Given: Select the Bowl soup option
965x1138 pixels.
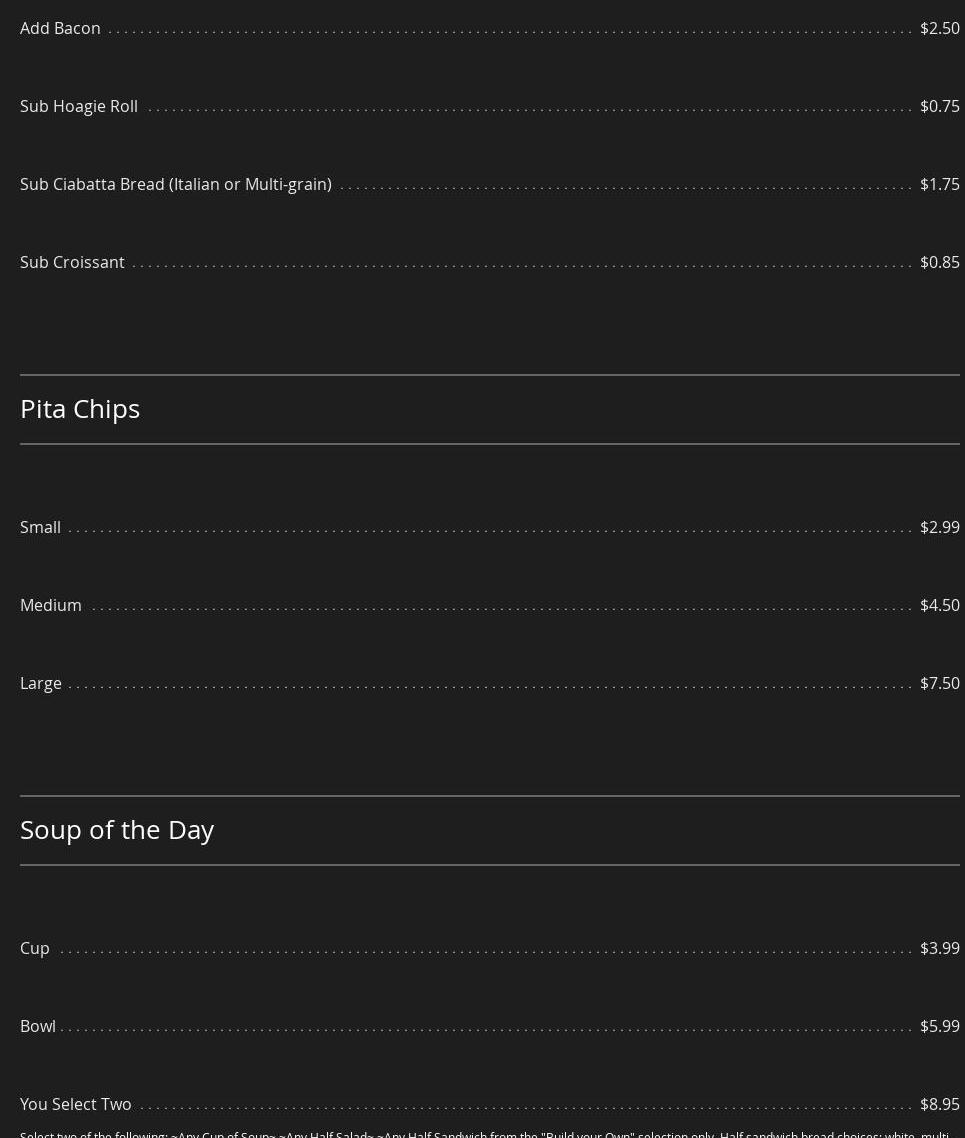Looking at the screenshot, I should (x=38, y=1026).
